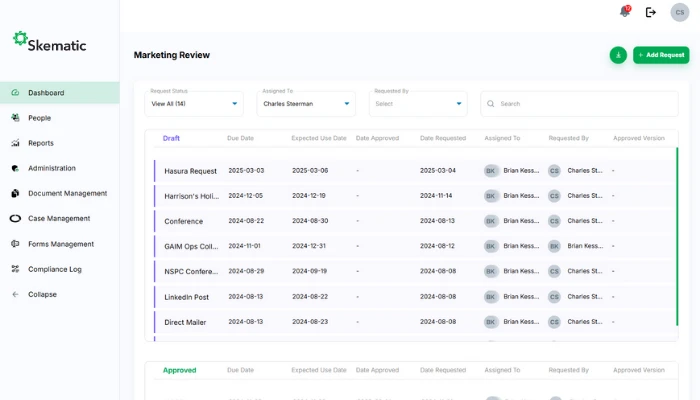Collapse the sidebar navigation

42,294
